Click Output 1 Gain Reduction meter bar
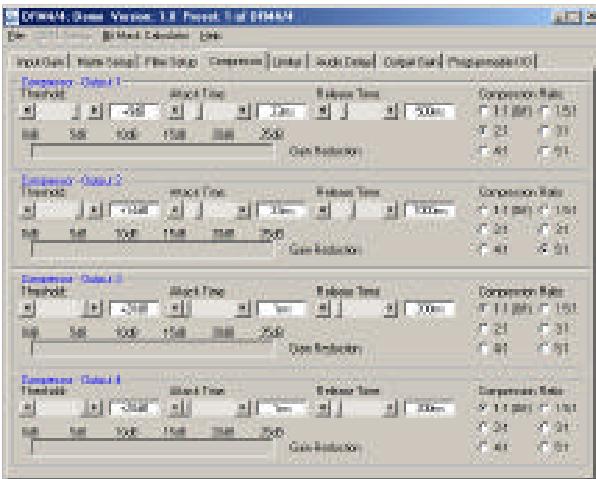Viewport: 596px width, 479px height. pos(152,152)
